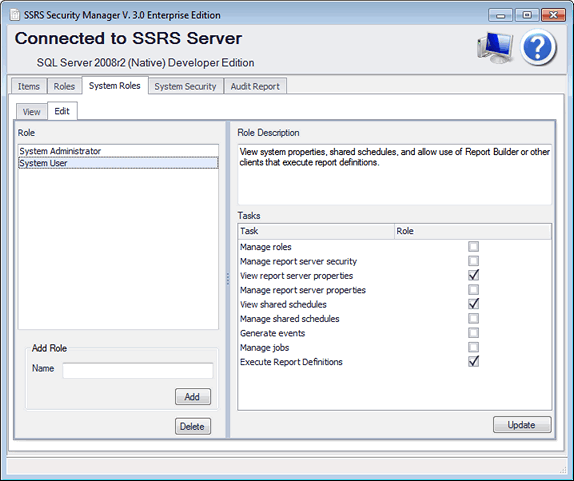
Task: Click the 'Generate events' task text
Action: tap(272, 333)
